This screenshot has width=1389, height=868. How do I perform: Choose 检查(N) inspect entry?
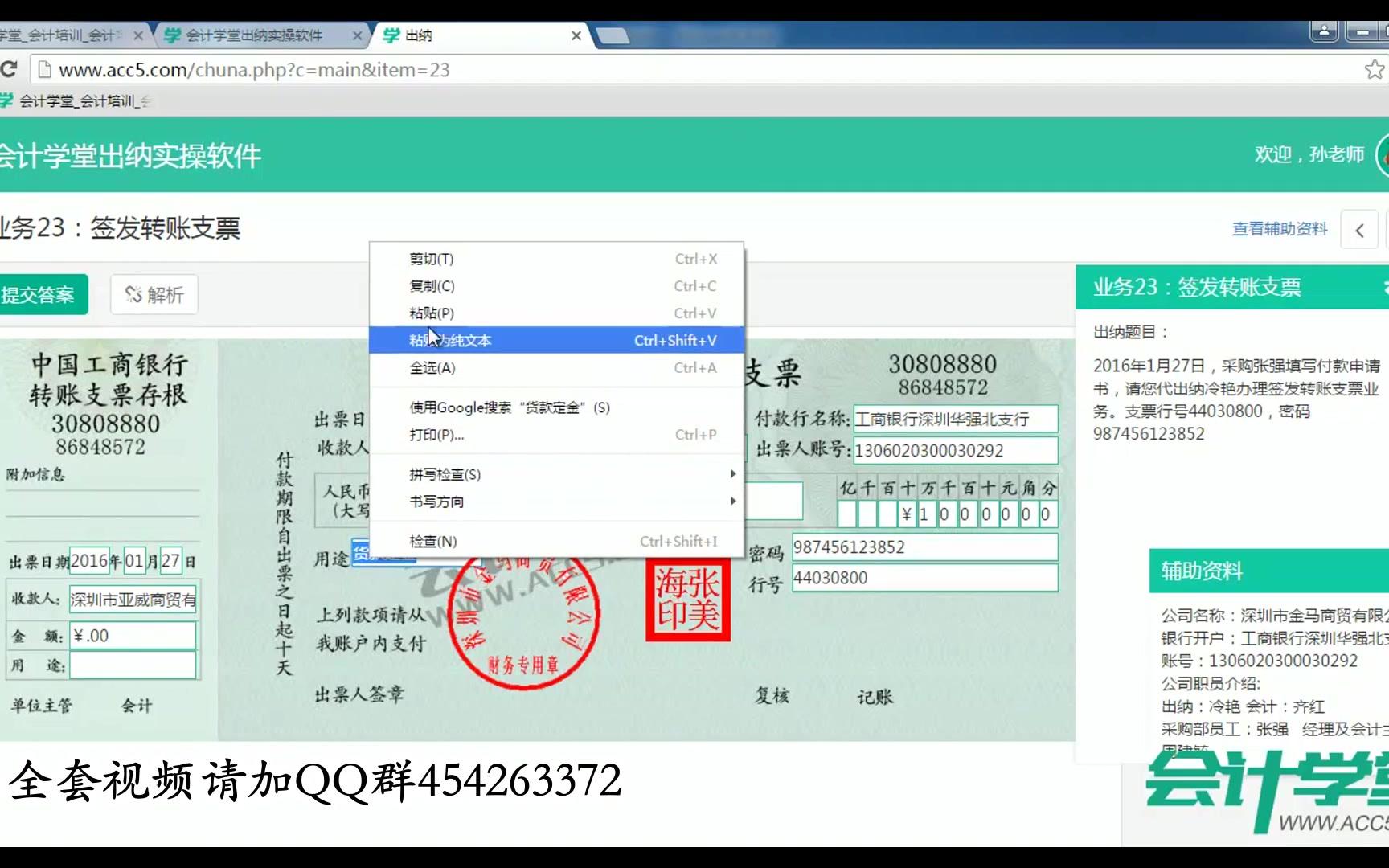click(556, 542)
